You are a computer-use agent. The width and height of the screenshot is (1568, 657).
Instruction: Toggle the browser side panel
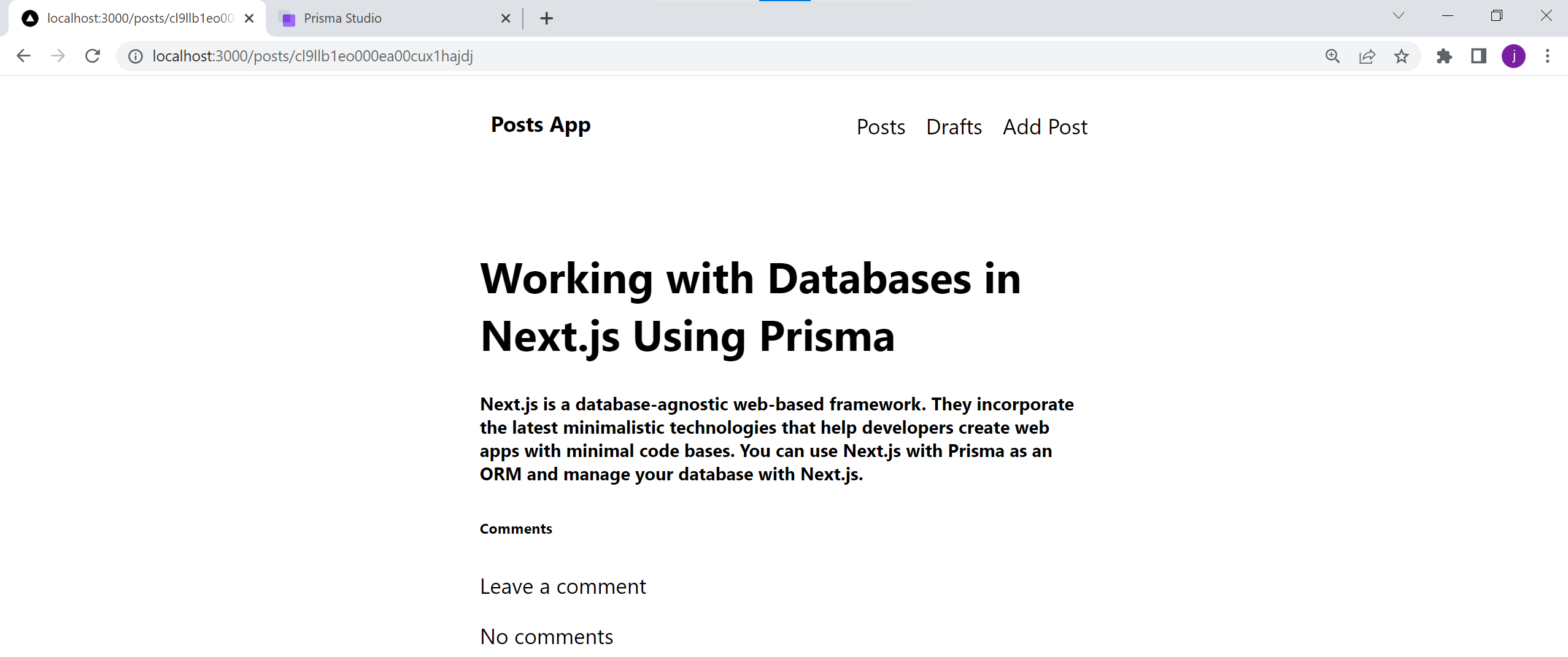1478,56
